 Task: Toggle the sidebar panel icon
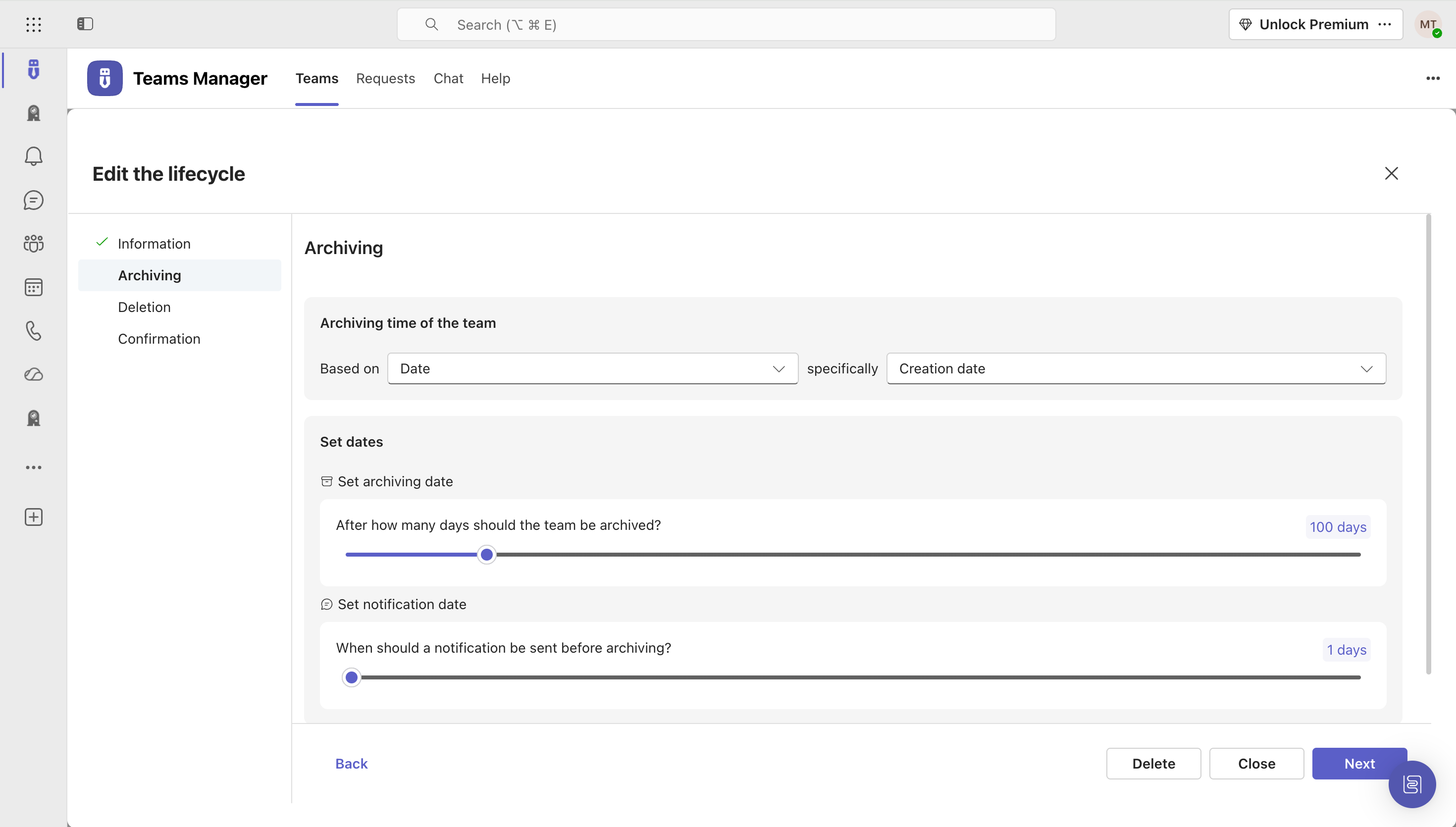coord(85,24)
